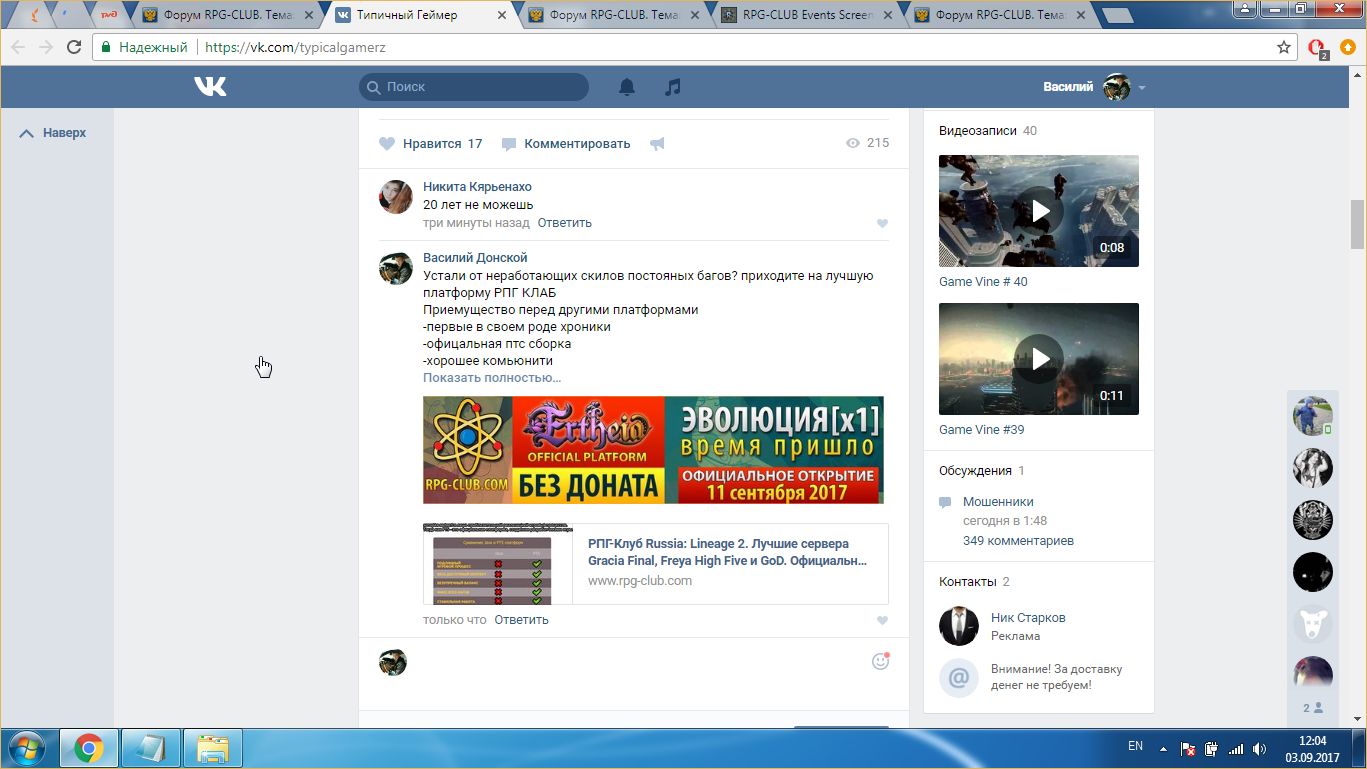Open Никита Кяренахо profile name link
Screen dimensions: 1367x769
[477, 187]
